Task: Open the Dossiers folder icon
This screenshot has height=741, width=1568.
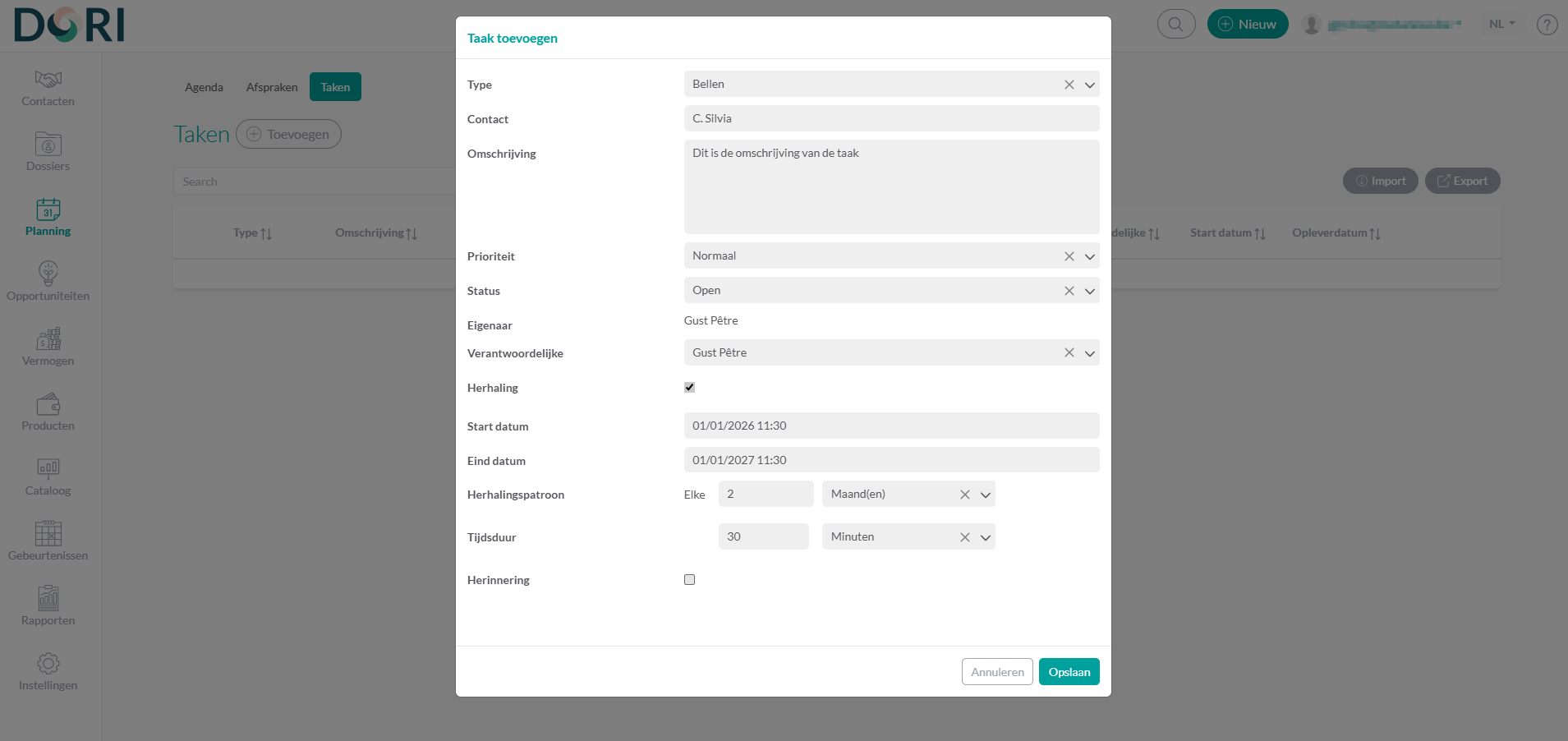Action: coord(48,145)
